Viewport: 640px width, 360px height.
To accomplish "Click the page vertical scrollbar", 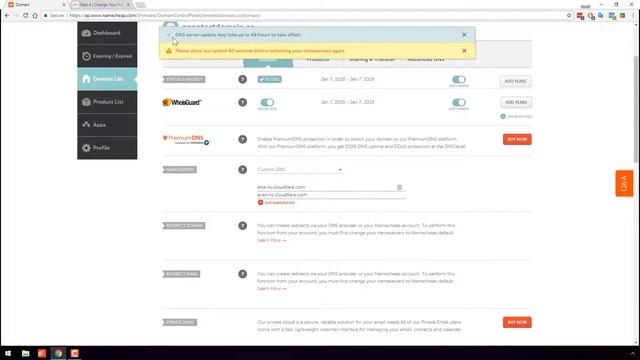I will coord(636,110).
